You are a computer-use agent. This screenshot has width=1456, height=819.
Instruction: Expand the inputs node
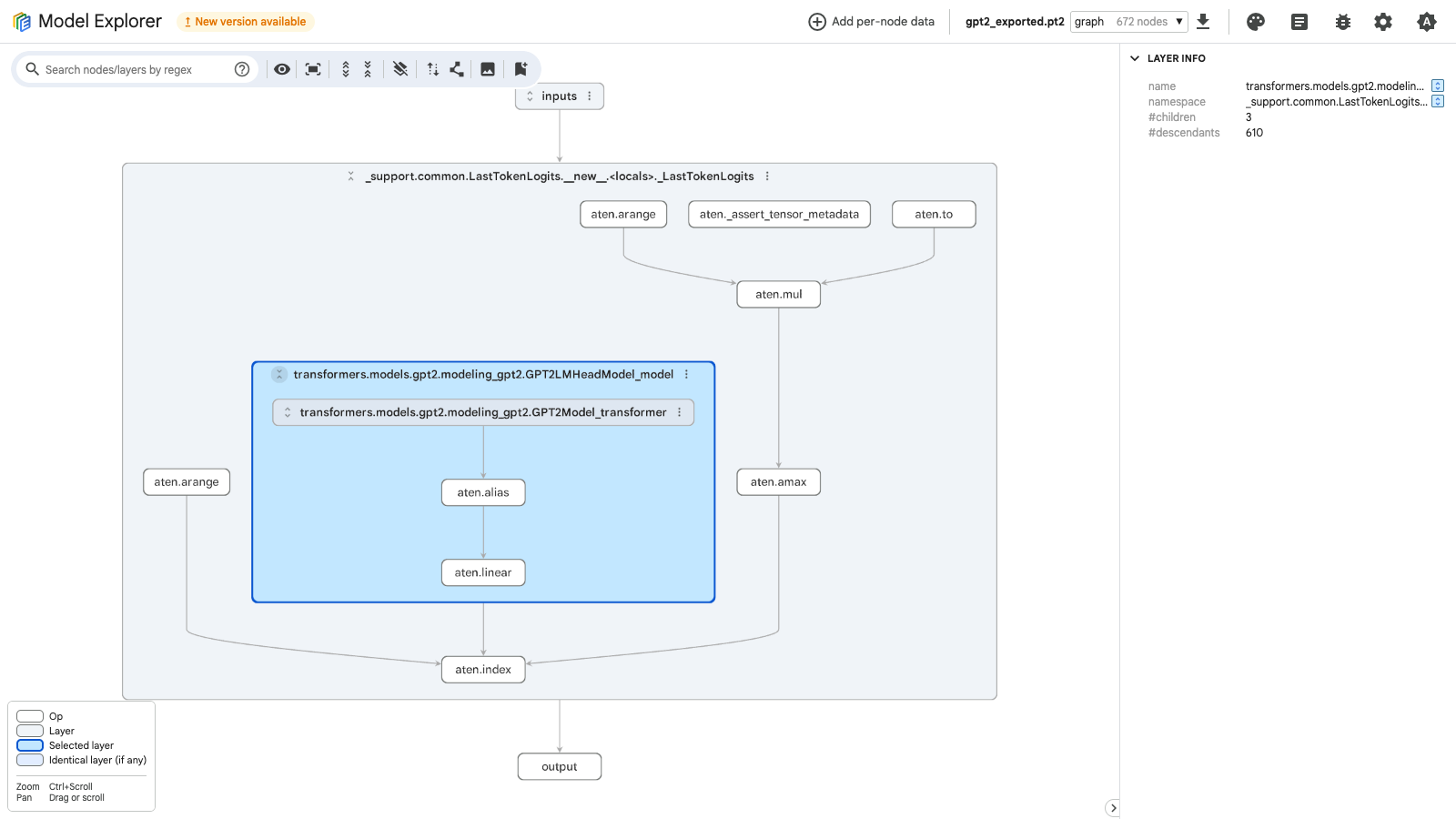pyautogui.click(x=530, y=96)
